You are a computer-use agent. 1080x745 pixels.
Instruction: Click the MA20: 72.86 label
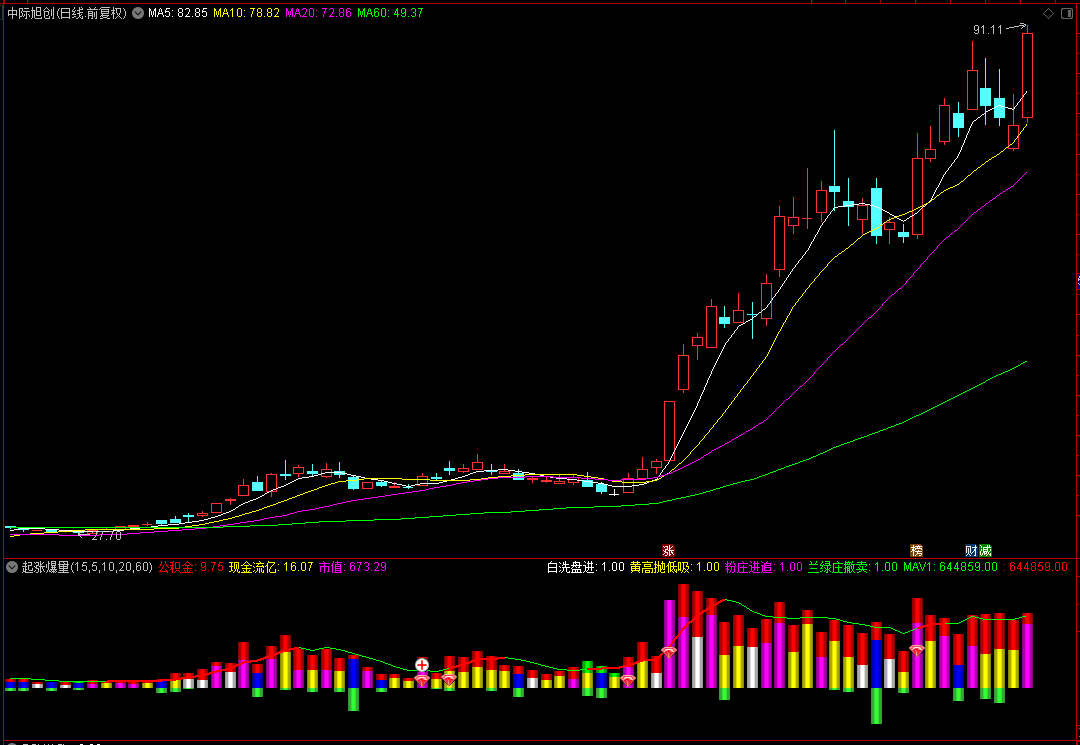click(318, 13)
